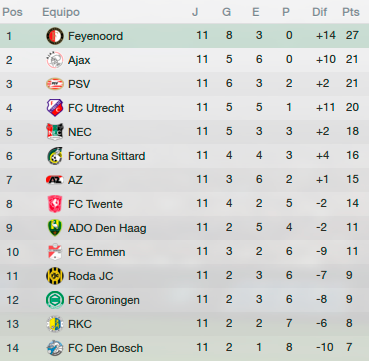Sort table by Pts column header
Screen dimensions: 369x361
(351, 12)
